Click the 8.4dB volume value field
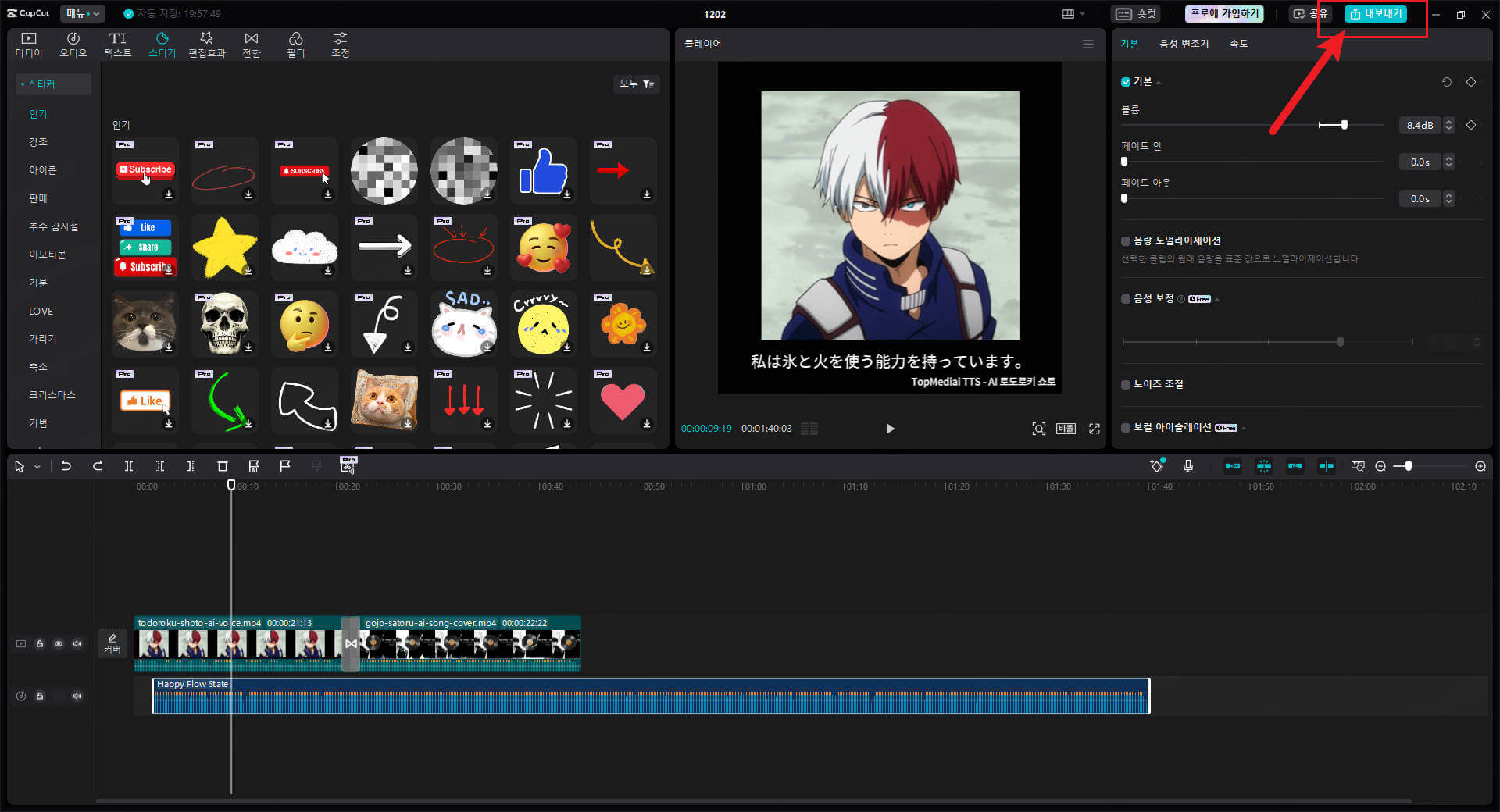1500x812 pixels. (1420, 125)
